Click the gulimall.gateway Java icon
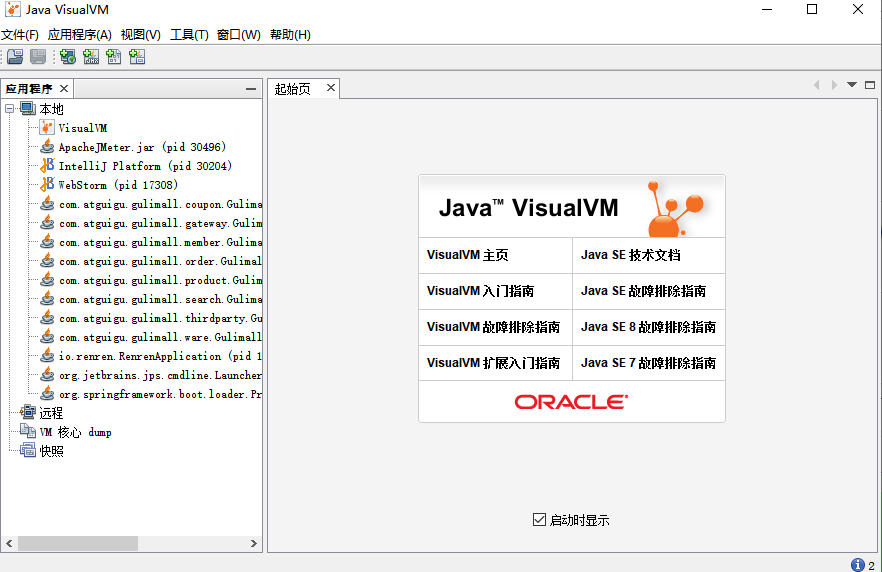 coord(47,223)
